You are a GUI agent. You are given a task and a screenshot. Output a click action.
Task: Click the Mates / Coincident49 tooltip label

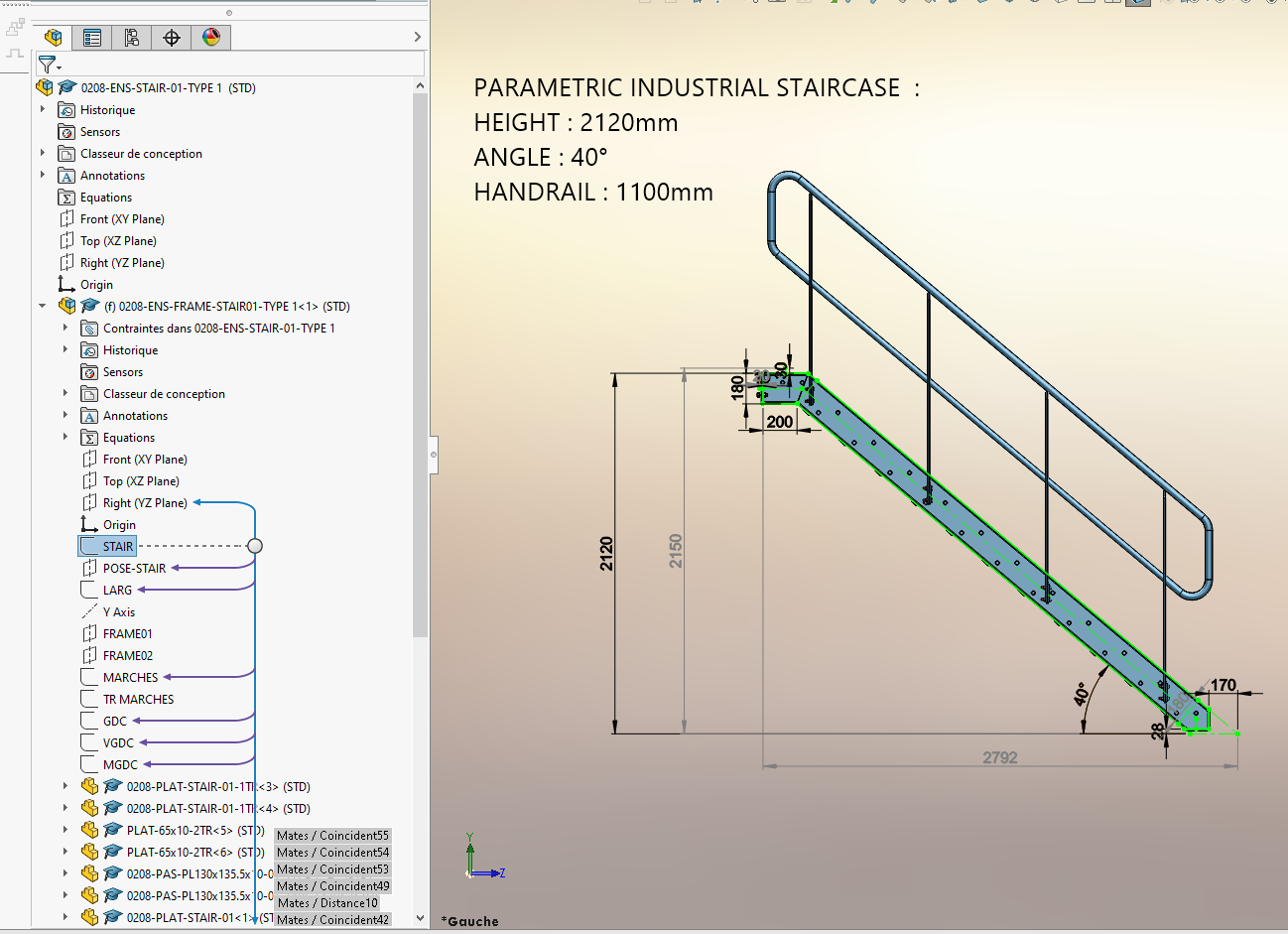(x=332, y=886)
